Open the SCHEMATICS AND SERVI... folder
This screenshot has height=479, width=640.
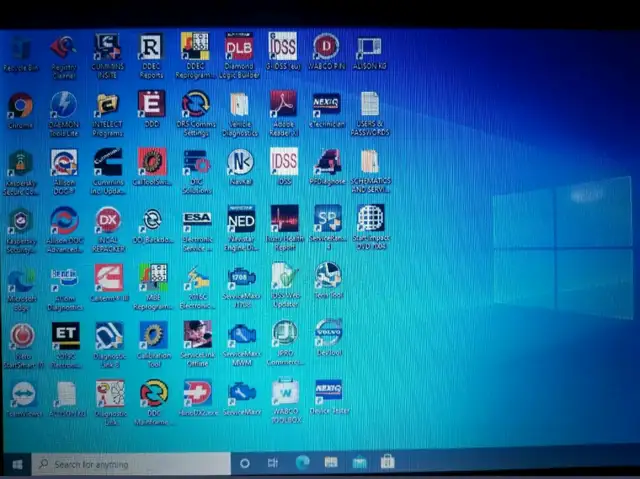tap(370, 161)
